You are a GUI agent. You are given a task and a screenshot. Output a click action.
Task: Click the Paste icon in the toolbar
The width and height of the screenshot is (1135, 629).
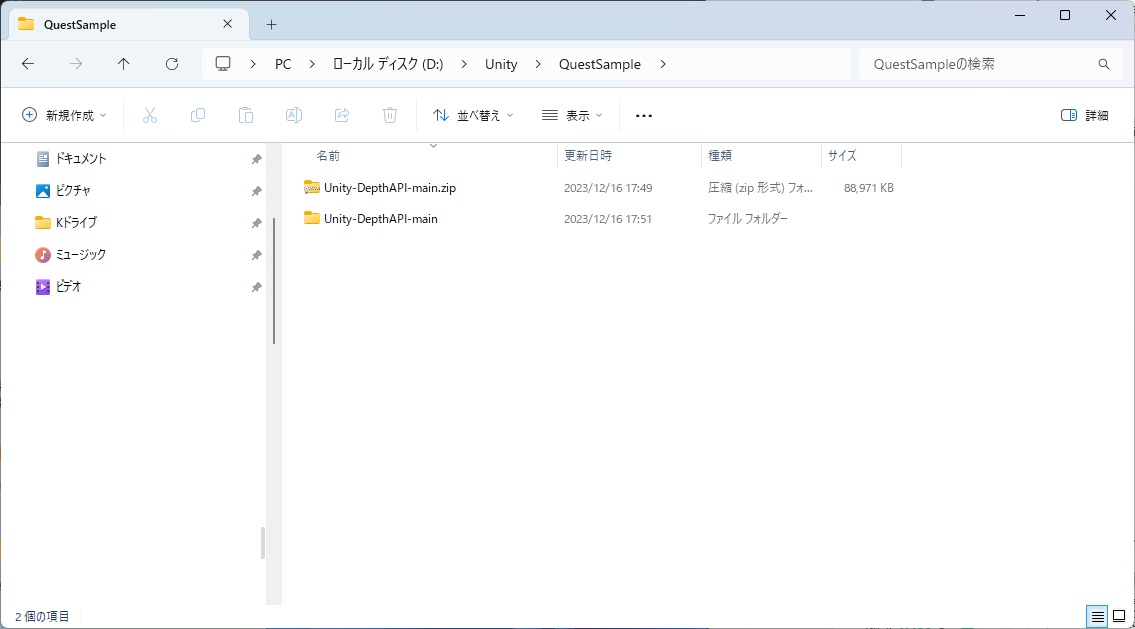[246, 115]
